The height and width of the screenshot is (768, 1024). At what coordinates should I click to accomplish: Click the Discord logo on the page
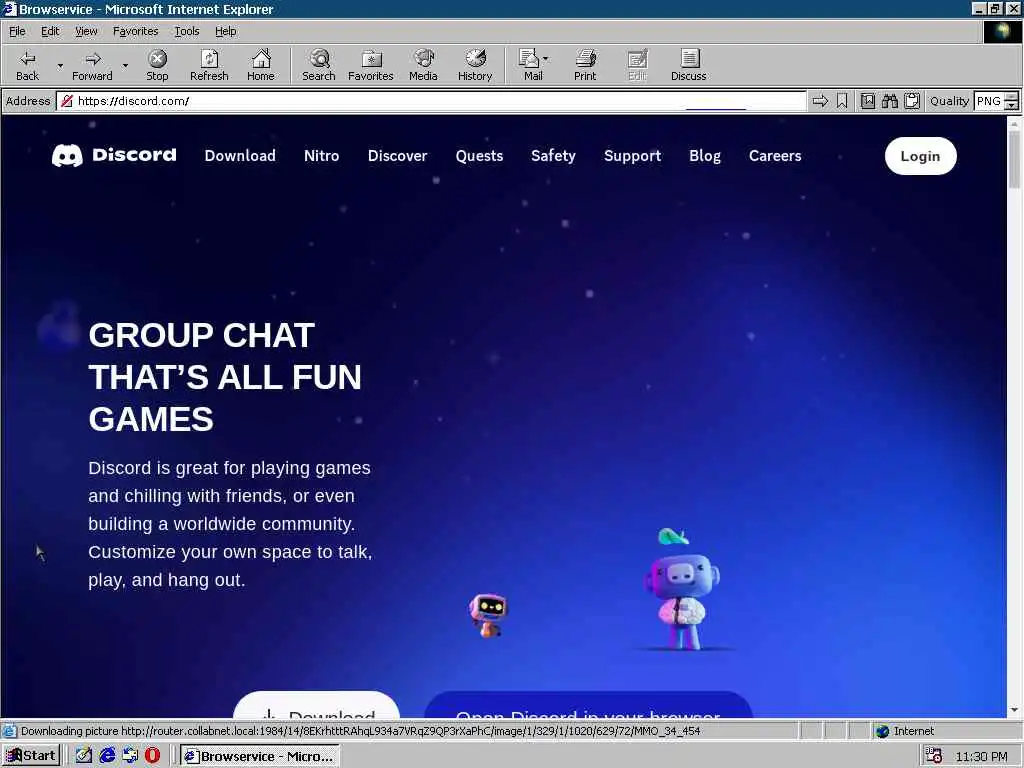(114, 155)
